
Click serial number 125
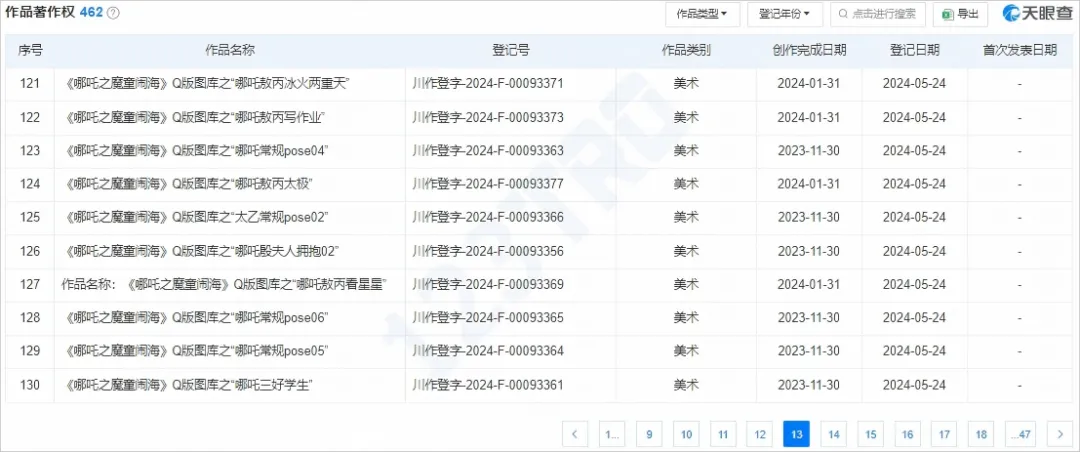point(30,218)
